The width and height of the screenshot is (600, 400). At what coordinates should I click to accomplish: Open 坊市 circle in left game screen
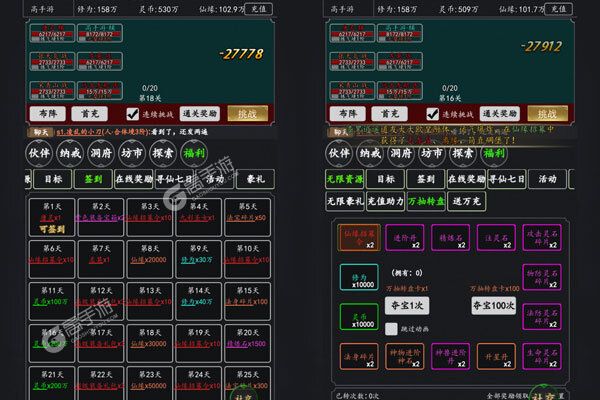point(132,153)
